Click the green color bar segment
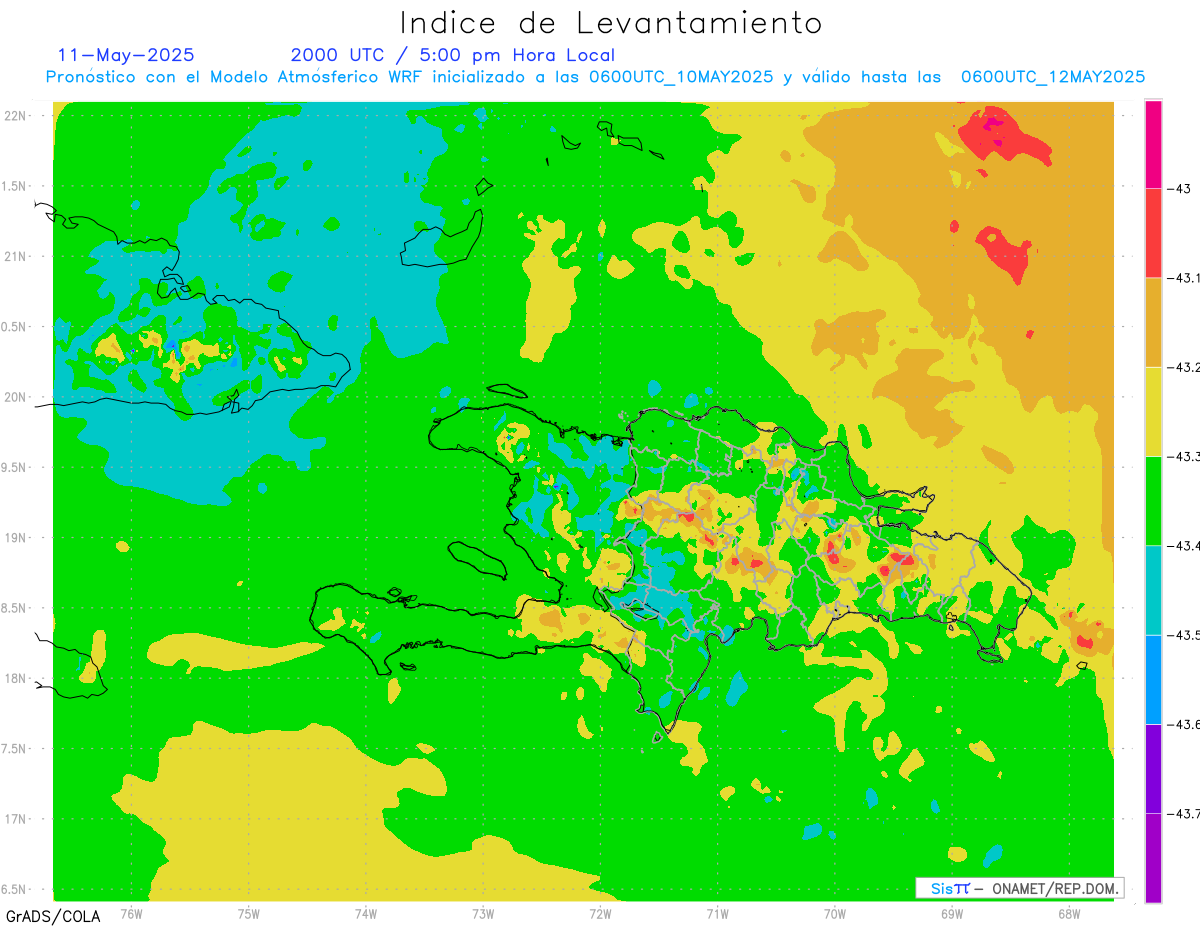1200x927 pixels. (1153, 500)
